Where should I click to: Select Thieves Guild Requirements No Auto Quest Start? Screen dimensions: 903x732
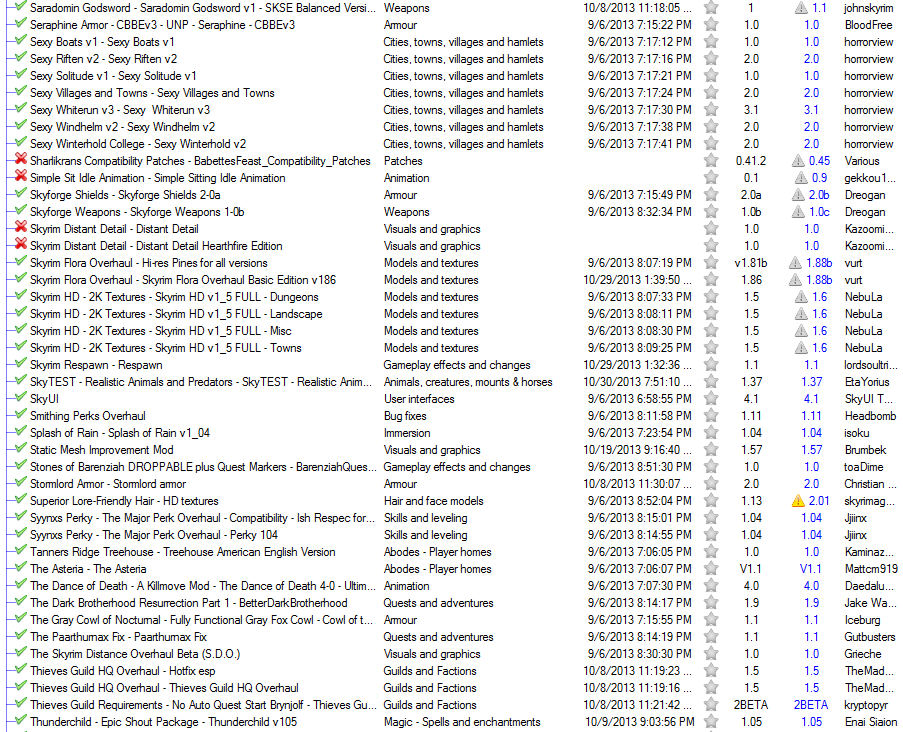click(x=203, y=705)
